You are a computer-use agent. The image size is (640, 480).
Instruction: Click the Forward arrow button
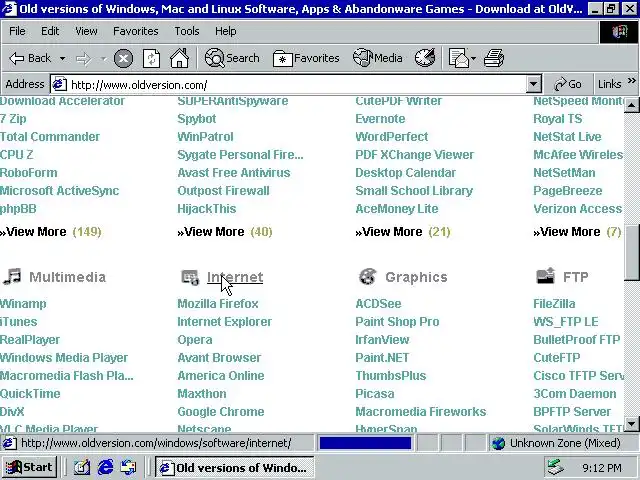click(83, 59)
